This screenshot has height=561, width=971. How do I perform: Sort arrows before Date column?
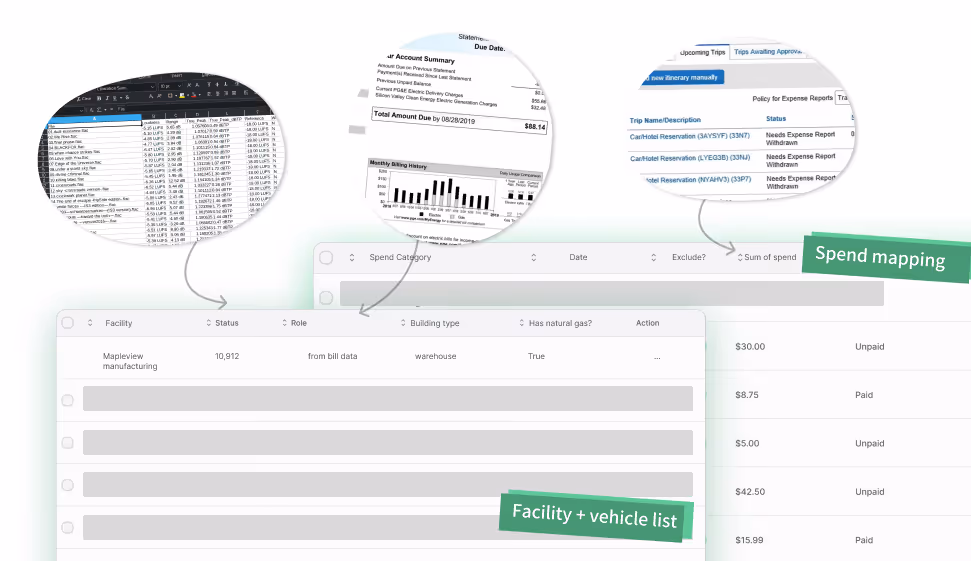[x=534, y=258]
